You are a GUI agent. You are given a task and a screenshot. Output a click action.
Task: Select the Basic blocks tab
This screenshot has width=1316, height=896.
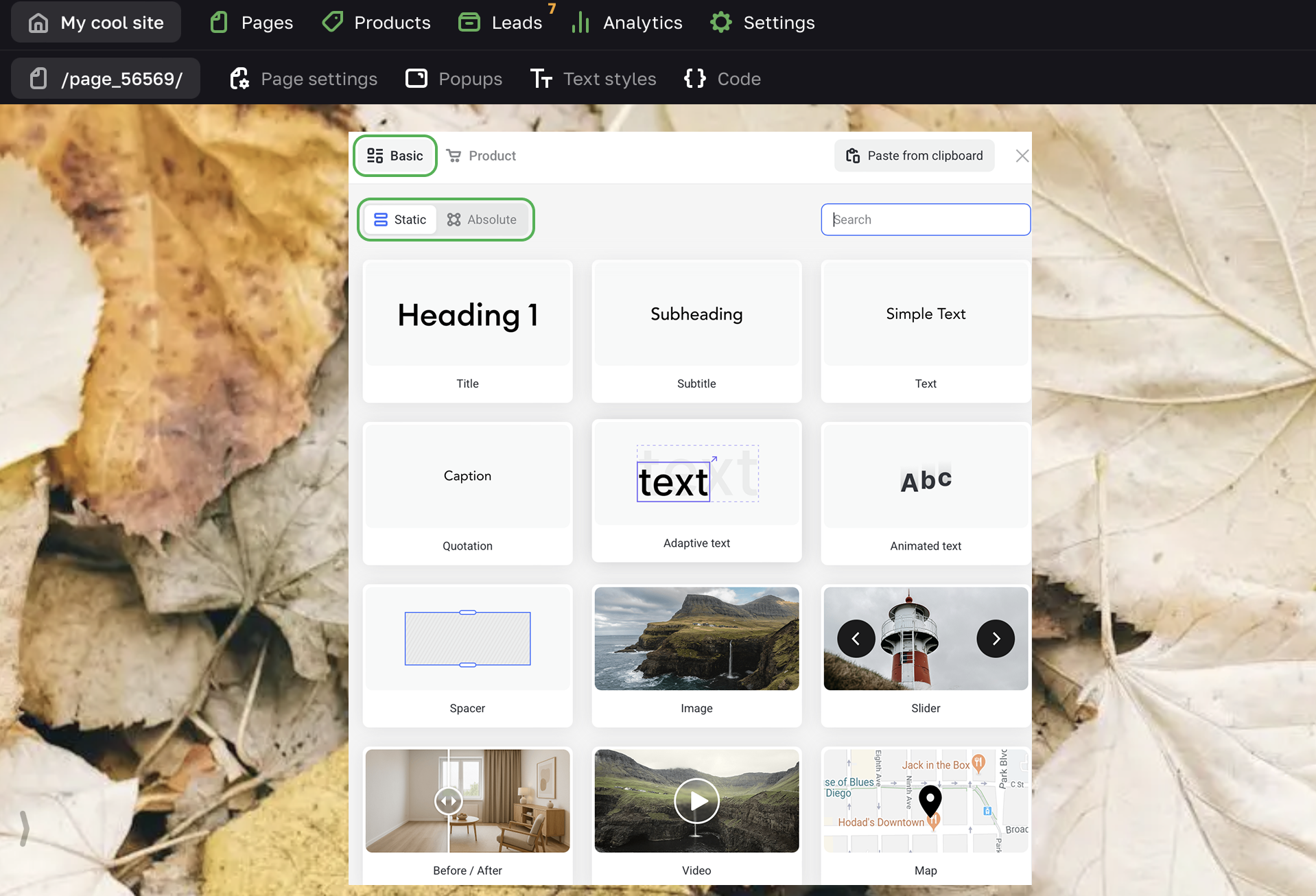click(395, 156)
